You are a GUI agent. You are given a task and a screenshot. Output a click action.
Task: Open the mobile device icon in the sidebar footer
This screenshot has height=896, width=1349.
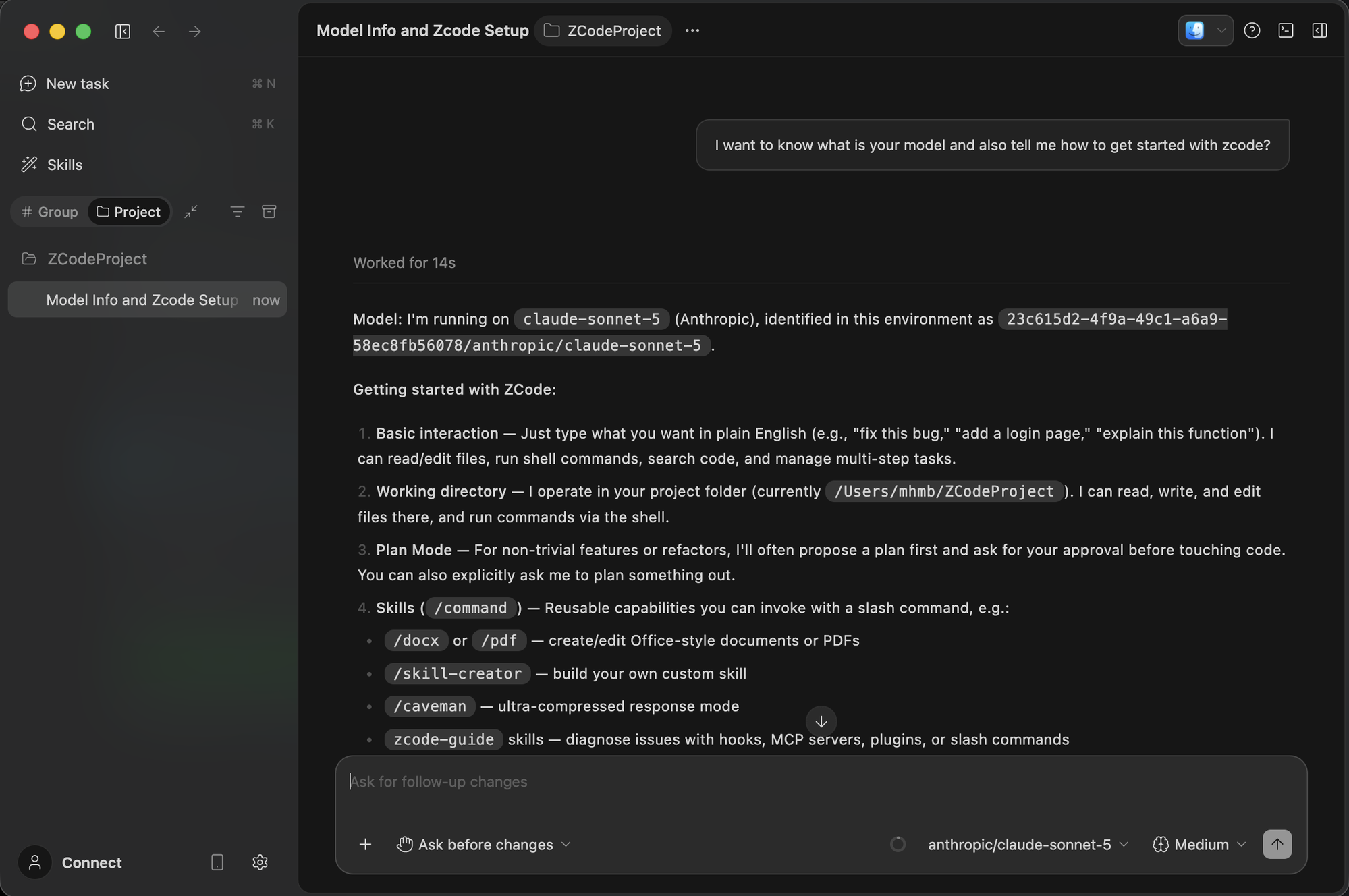click(x=217, y=863)
